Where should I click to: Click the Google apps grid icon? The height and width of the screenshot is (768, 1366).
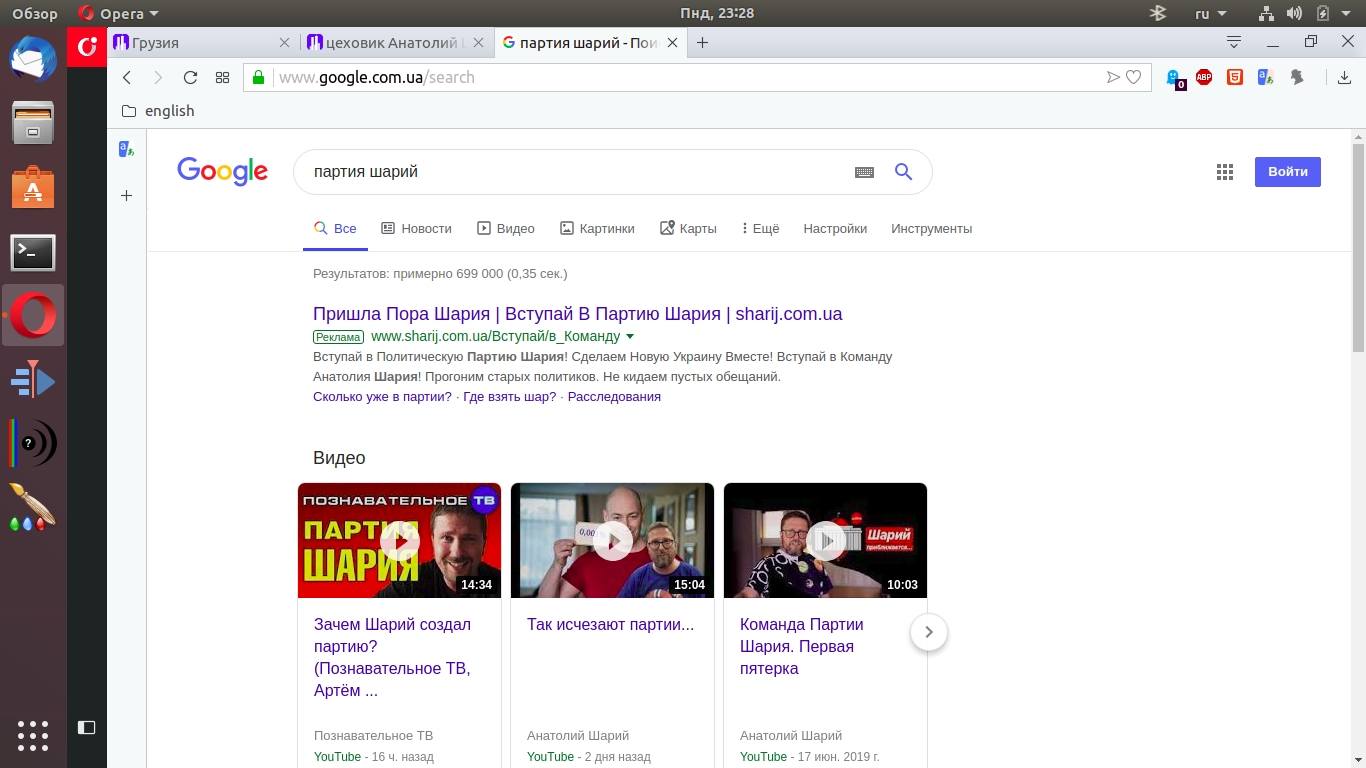pyautogui.click(x=1224, y=172)
